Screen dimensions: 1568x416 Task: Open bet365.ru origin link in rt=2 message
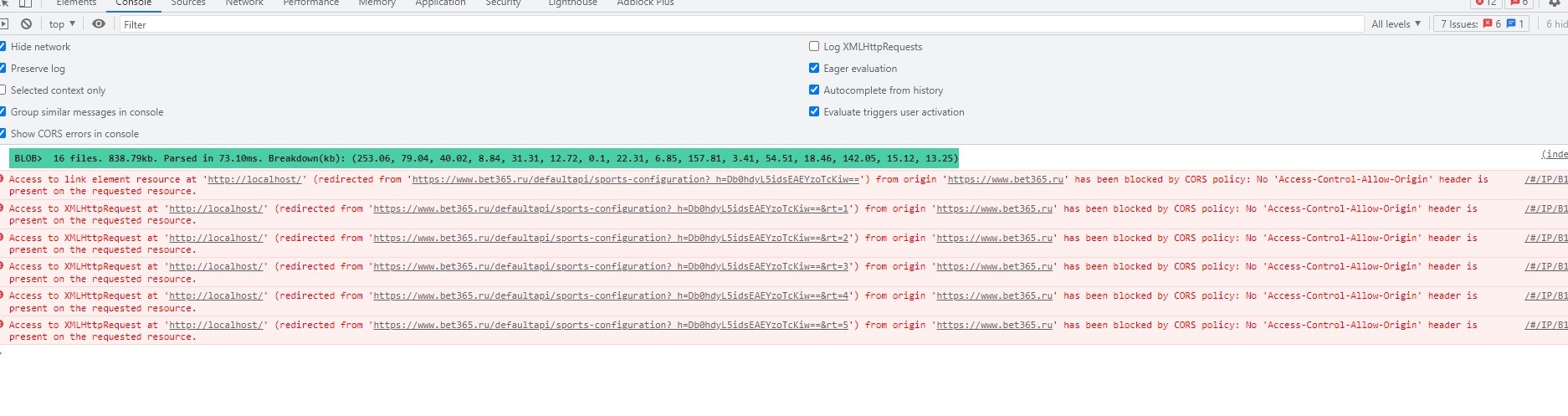pos(994,238)
